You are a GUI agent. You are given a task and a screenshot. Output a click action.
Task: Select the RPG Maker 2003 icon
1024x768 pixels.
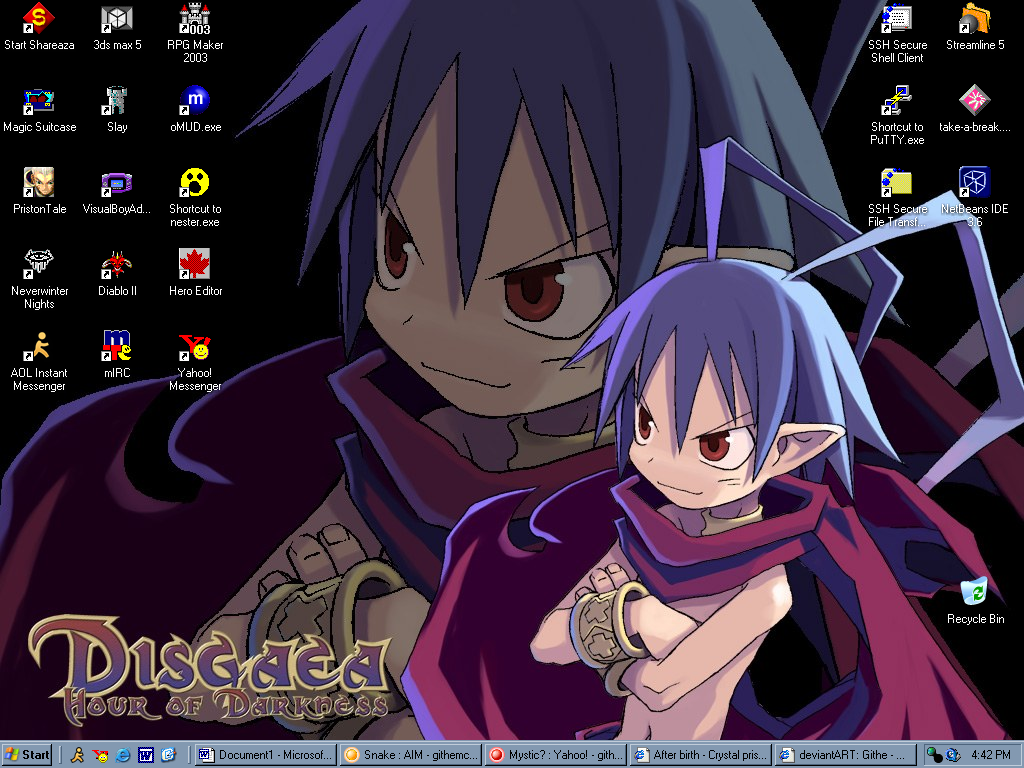195,20
